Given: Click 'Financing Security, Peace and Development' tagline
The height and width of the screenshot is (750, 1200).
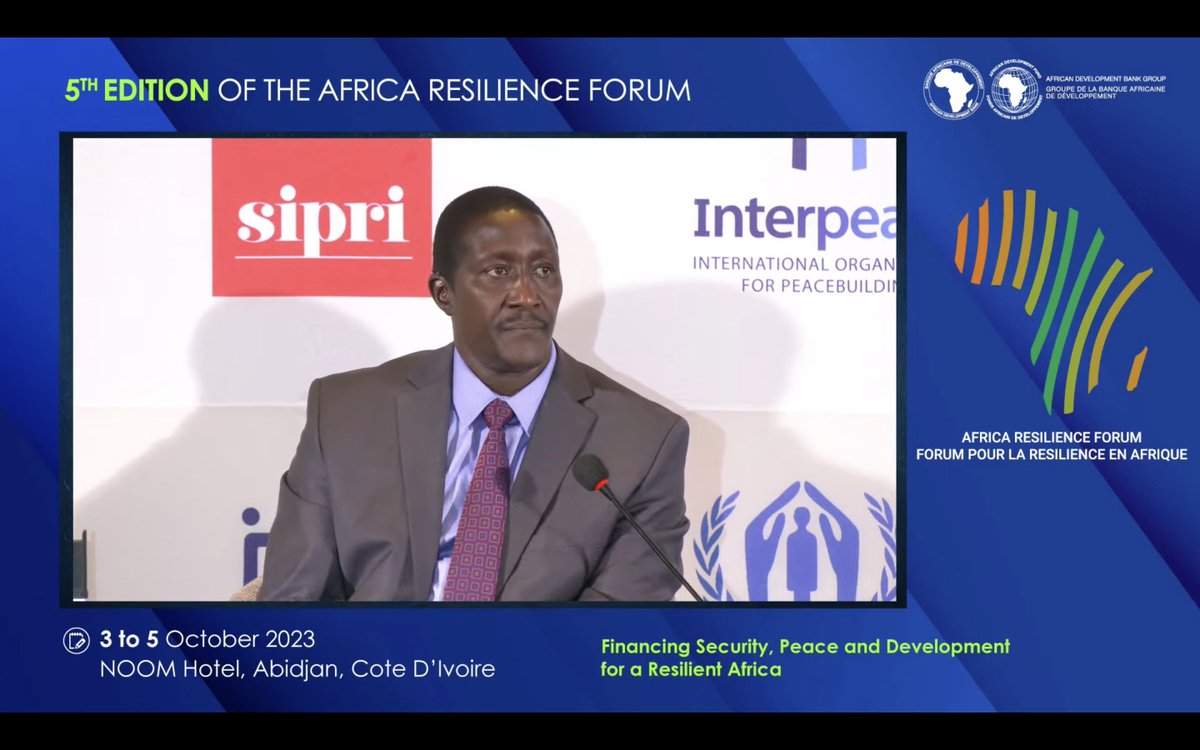Looking at the screenshot, I should click(x=805, y=646).
